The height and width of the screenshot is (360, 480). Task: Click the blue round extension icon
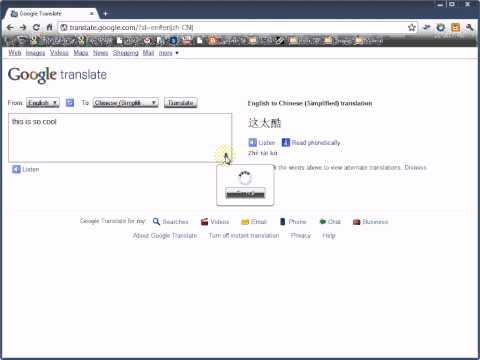click(x=441, y=27)
